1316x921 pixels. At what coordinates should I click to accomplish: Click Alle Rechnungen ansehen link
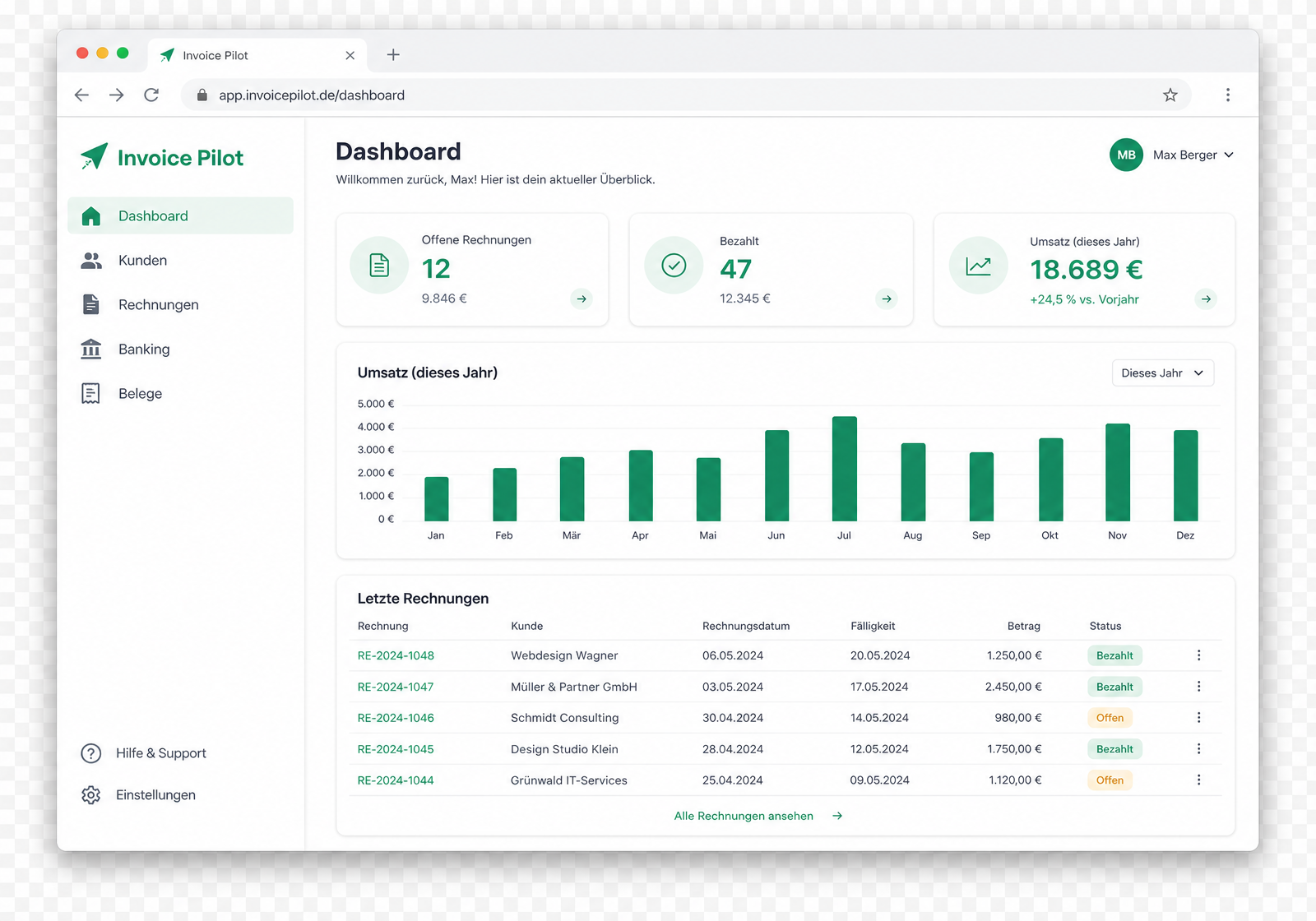pos(758,816)
